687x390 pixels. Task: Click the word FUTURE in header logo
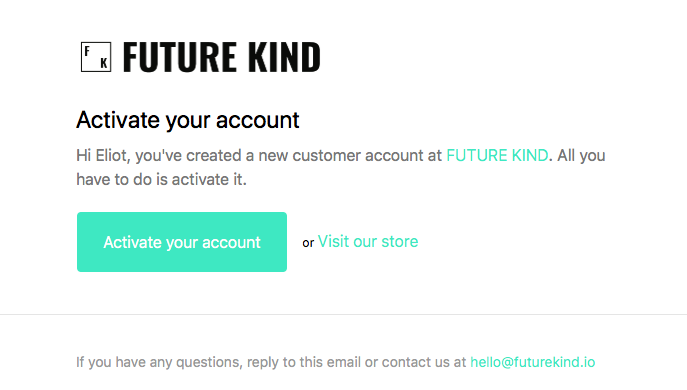click(x=180, y=57)
